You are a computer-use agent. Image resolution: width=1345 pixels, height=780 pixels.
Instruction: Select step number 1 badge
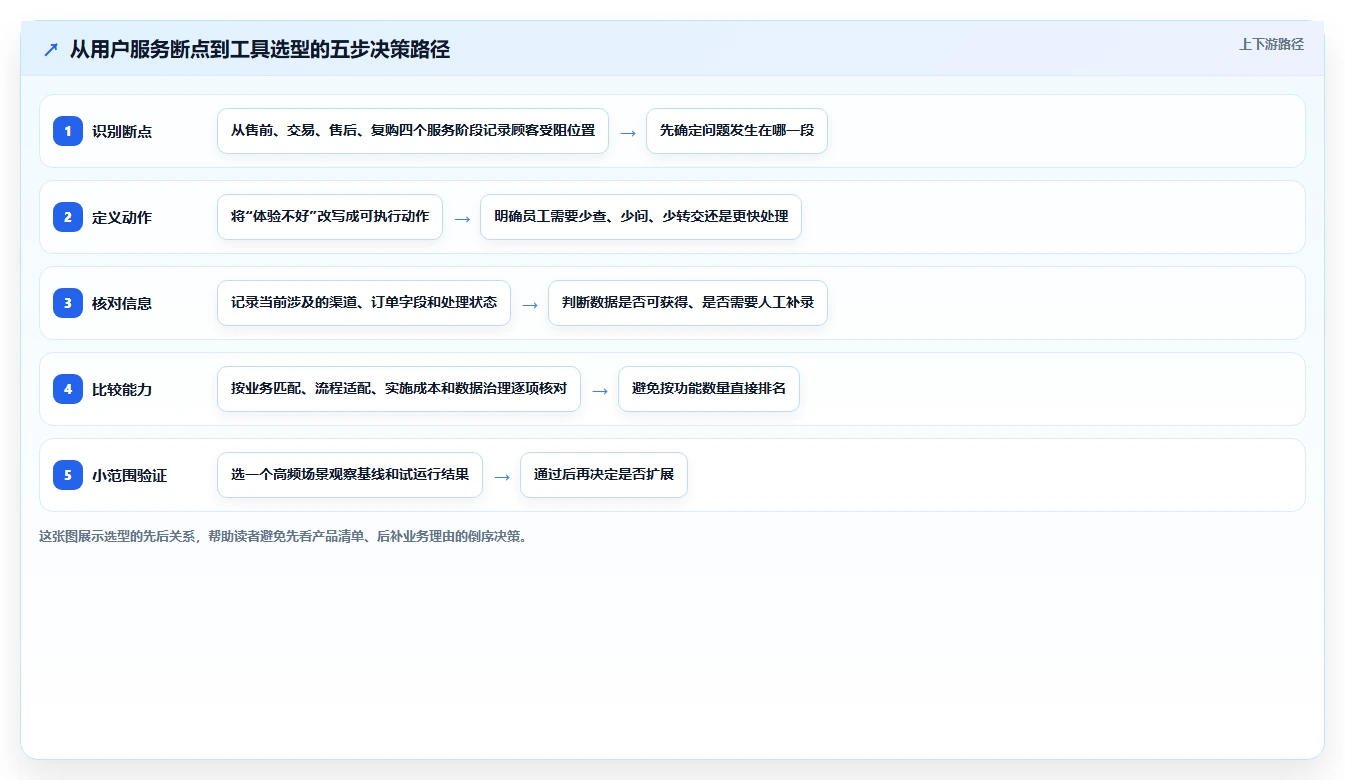[68, 131]
